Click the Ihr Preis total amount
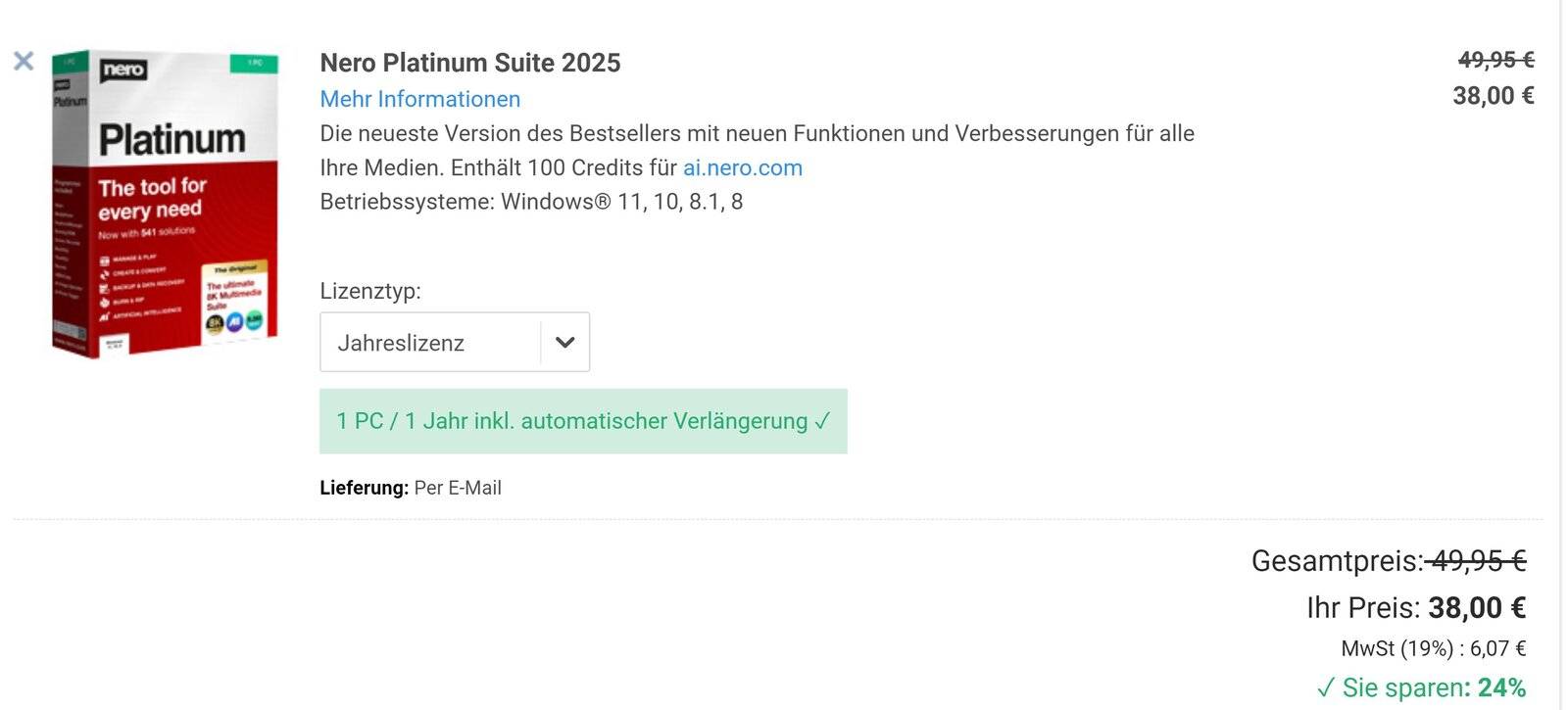This screenshot has width=1568, height=710. 1477,608
